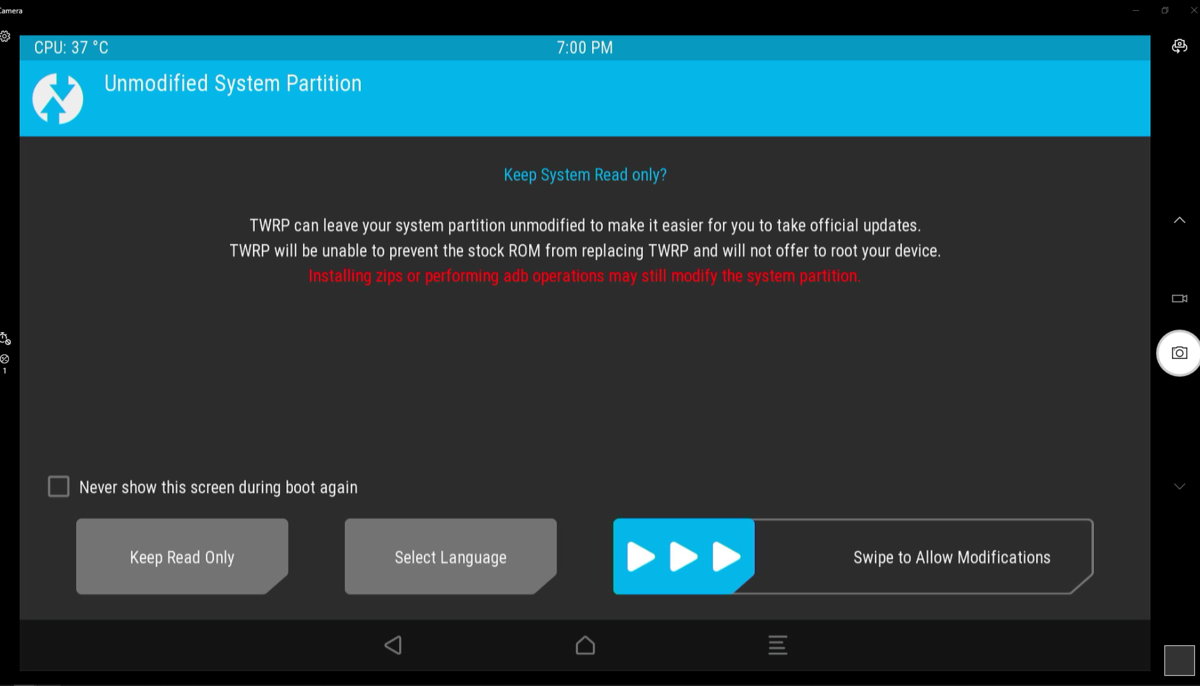Take a photo with the shutter button
1200x686 pixels.
pos(1180,353)
